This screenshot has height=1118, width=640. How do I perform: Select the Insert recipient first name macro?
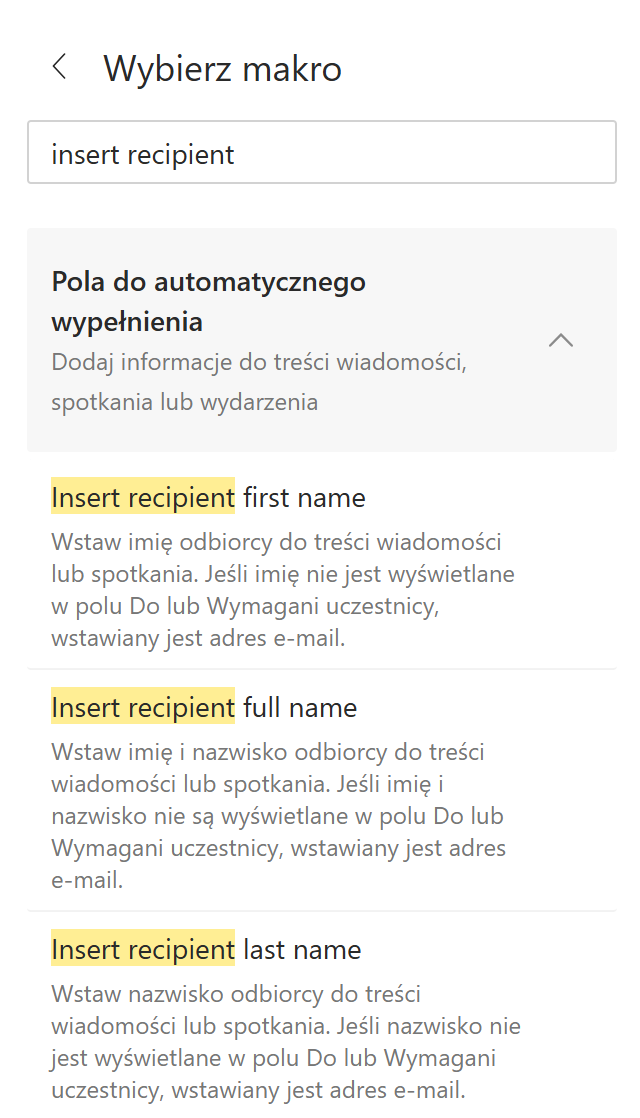(x=208, y=497)
